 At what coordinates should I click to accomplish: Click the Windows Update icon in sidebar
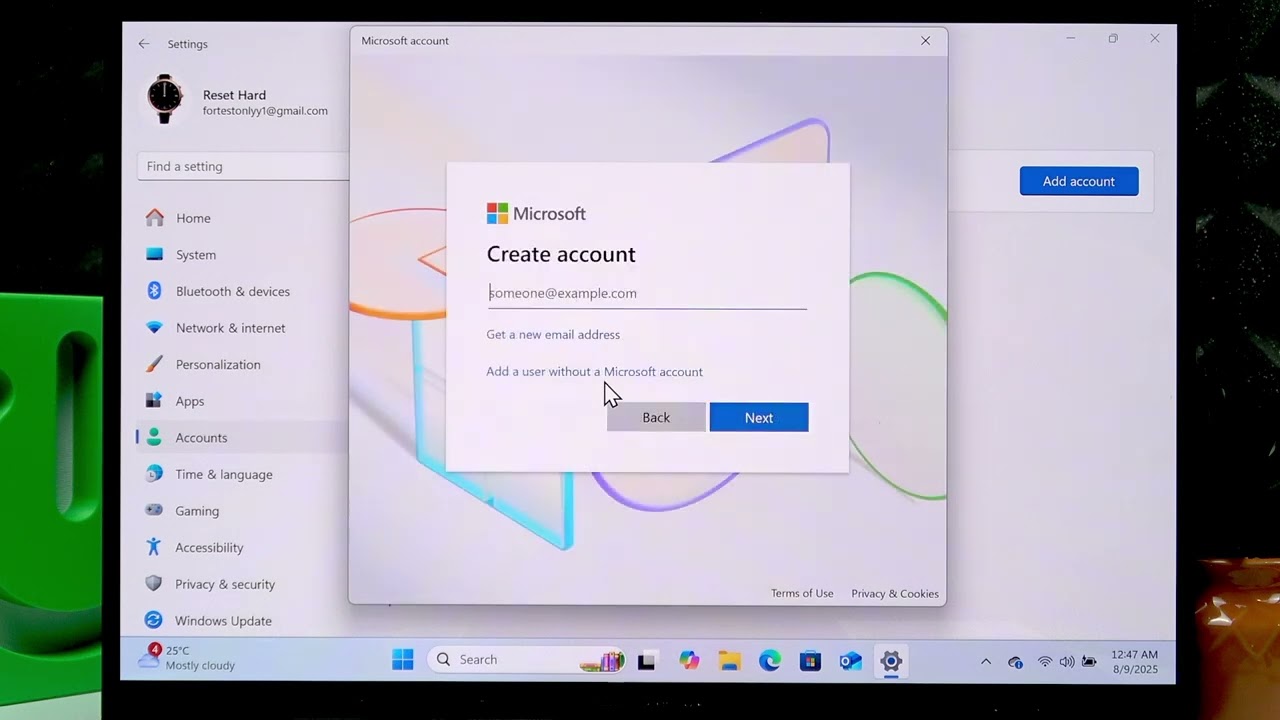tap(154, 620)
